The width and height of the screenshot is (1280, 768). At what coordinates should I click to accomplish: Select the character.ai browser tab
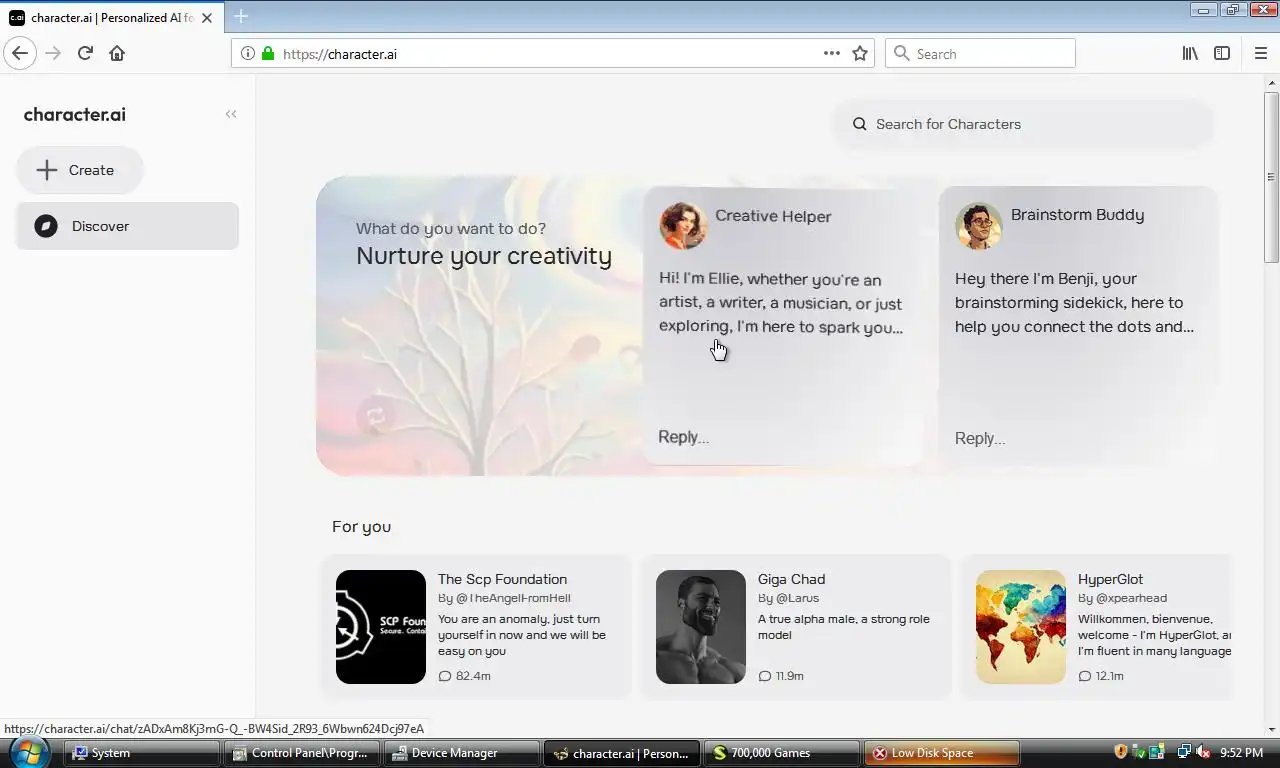[110, 17]
